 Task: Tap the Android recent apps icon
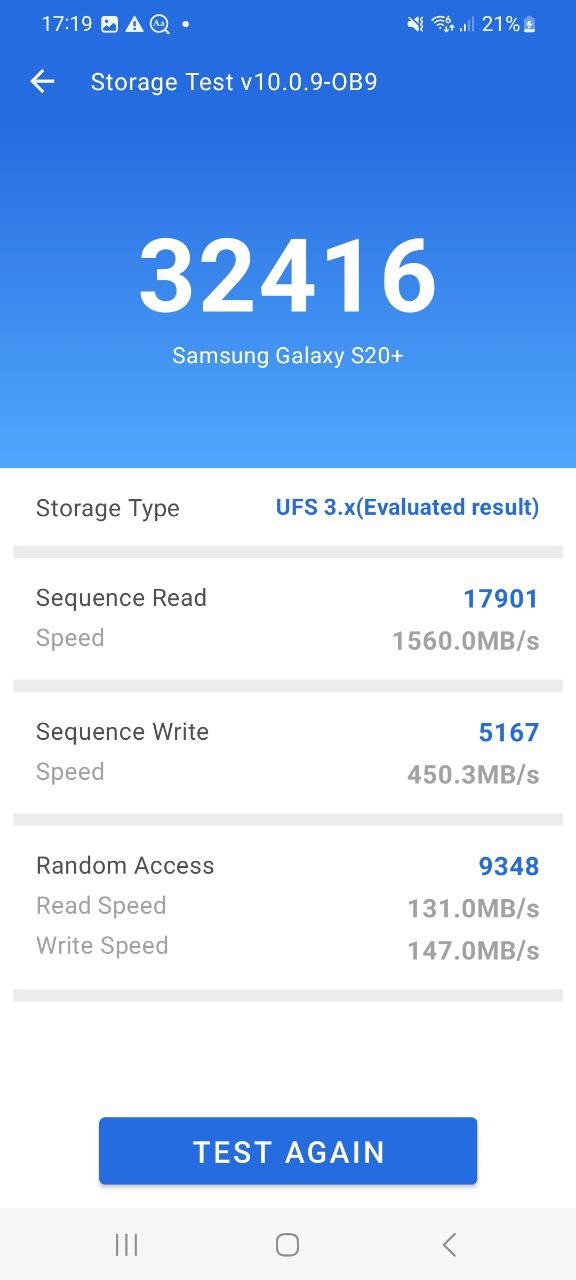[127, 1244]
